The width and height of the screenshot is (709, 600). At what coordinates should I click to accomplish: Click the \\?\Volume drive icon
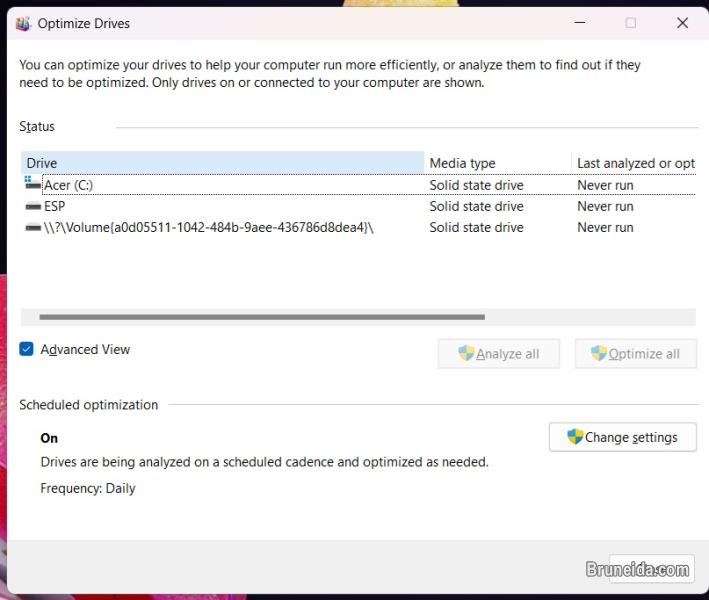[33, 228]
